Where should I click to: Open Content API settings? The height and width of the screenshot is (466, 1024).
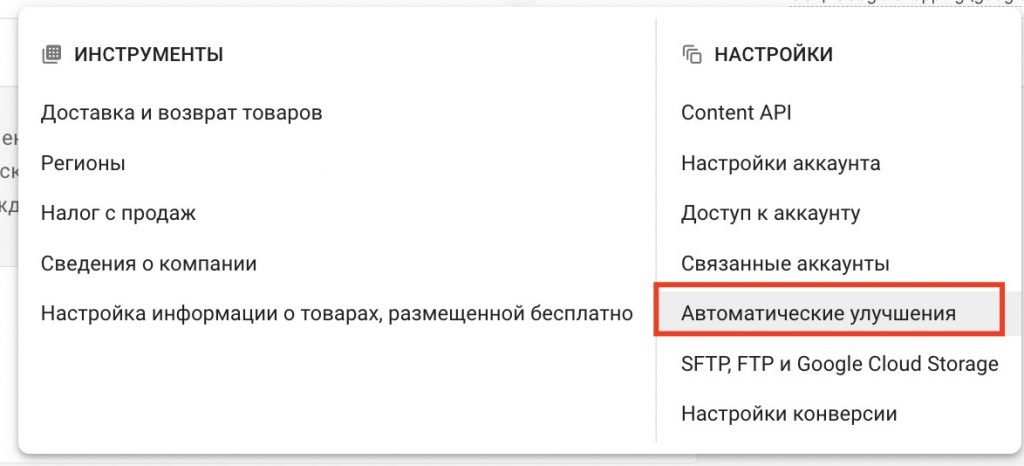pos(736,112)
